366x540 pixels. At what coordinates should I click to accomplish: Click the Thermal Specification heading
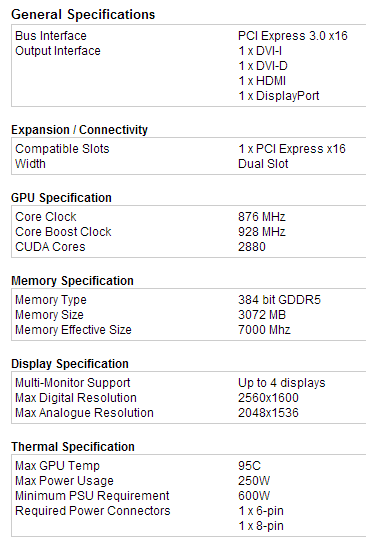coord(73,447)
